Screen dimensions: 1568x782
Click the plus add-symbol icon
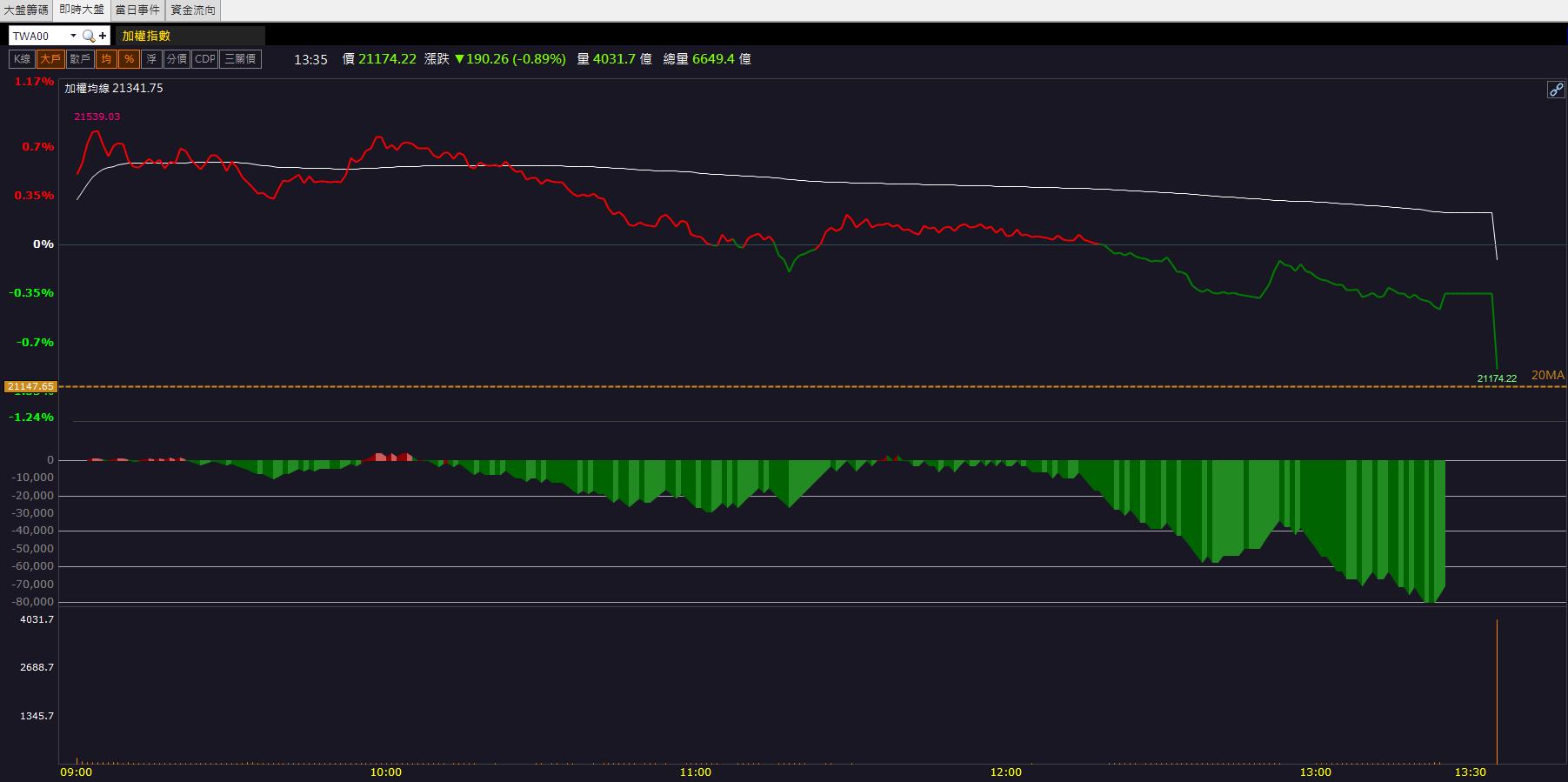(x=103, y=36)
